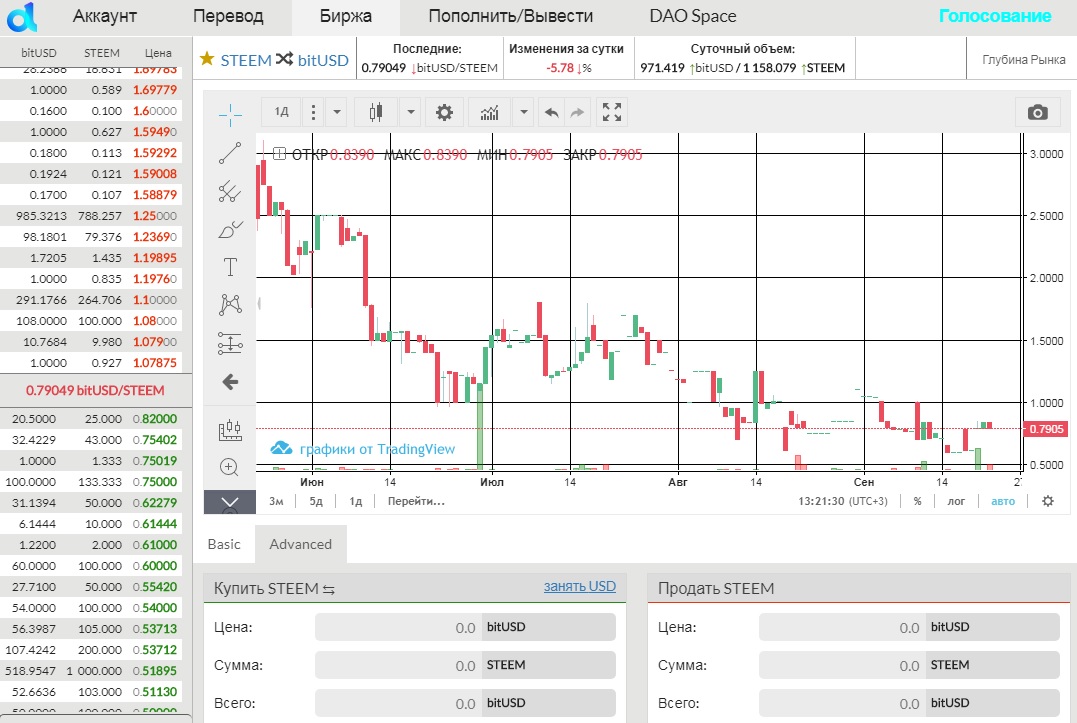Expand the chart style dropdown arrow
This screenshot has width=1077, height=723.
tap(410, 112)
